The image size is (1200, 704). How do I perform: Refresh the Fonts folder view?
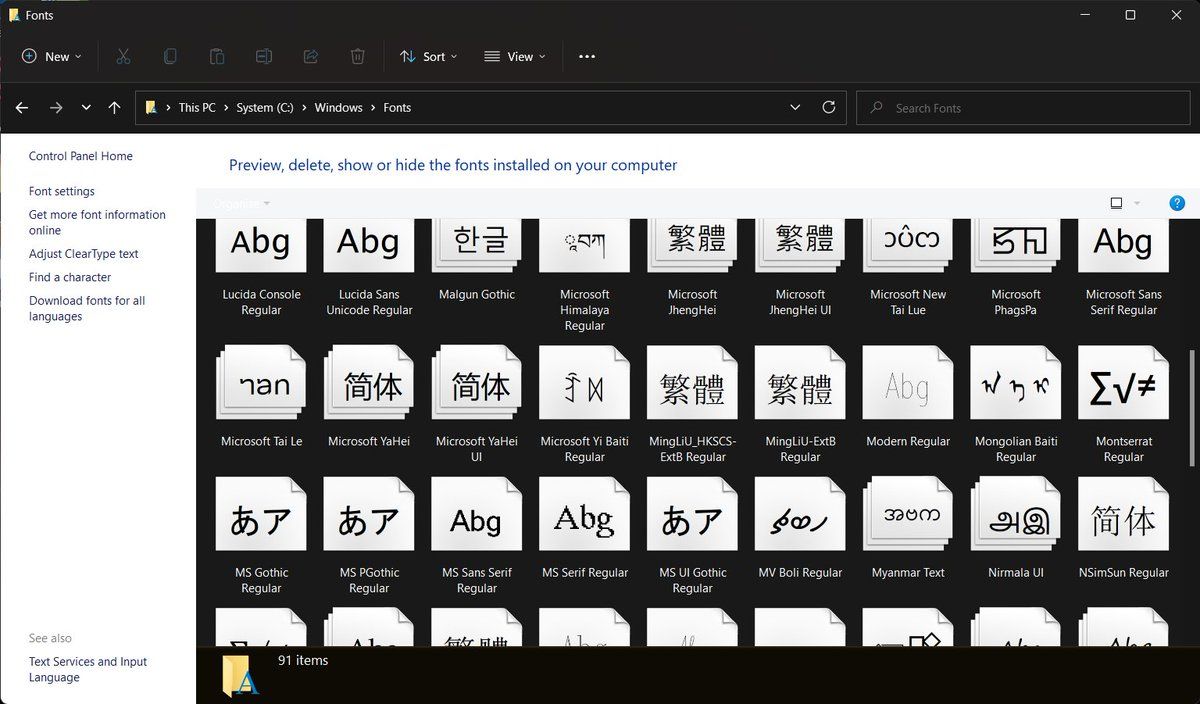[x=828, y=108]
